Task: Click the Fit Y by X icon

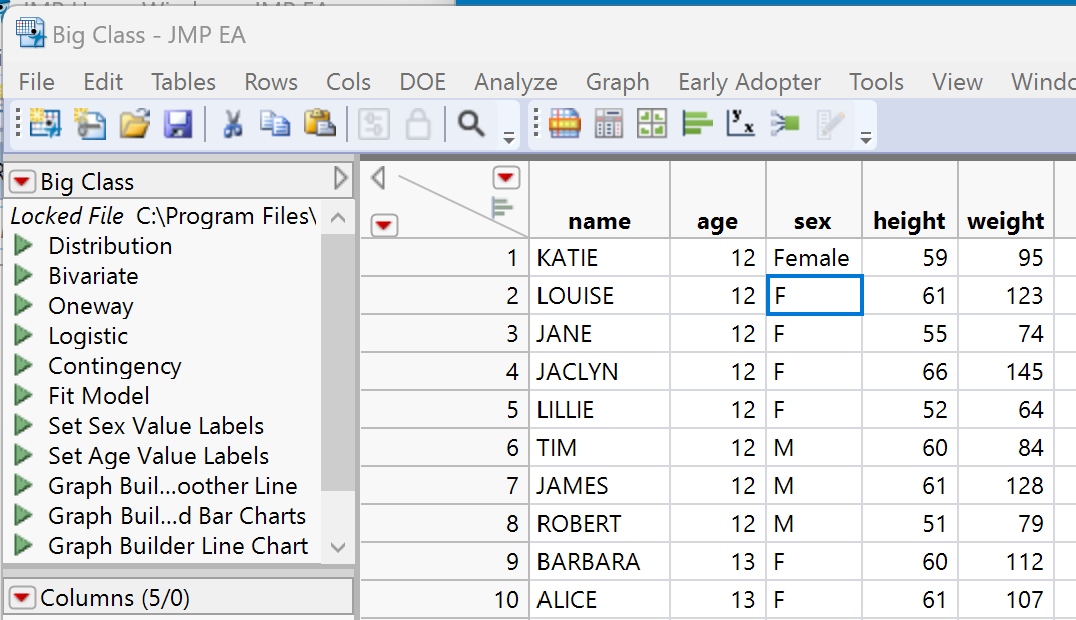Action: [x=740, y=124]
